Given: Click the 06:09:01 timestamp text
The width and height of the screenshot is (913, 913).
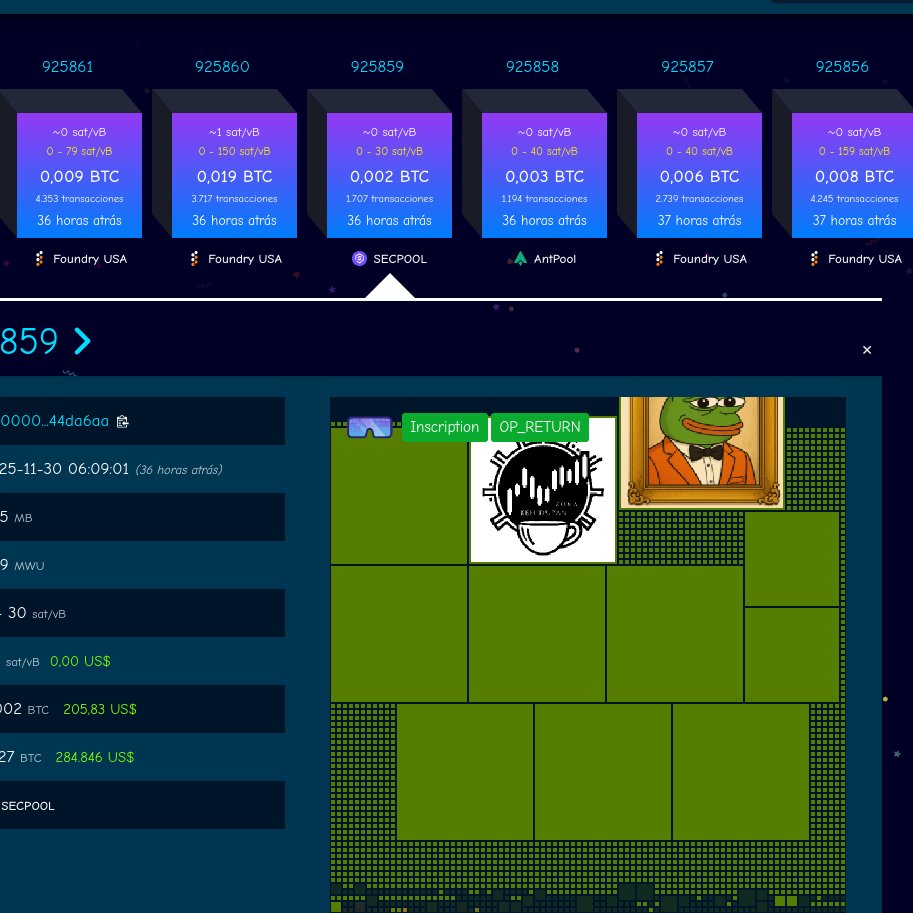Looking at the screenshot, I should point(98,469).
